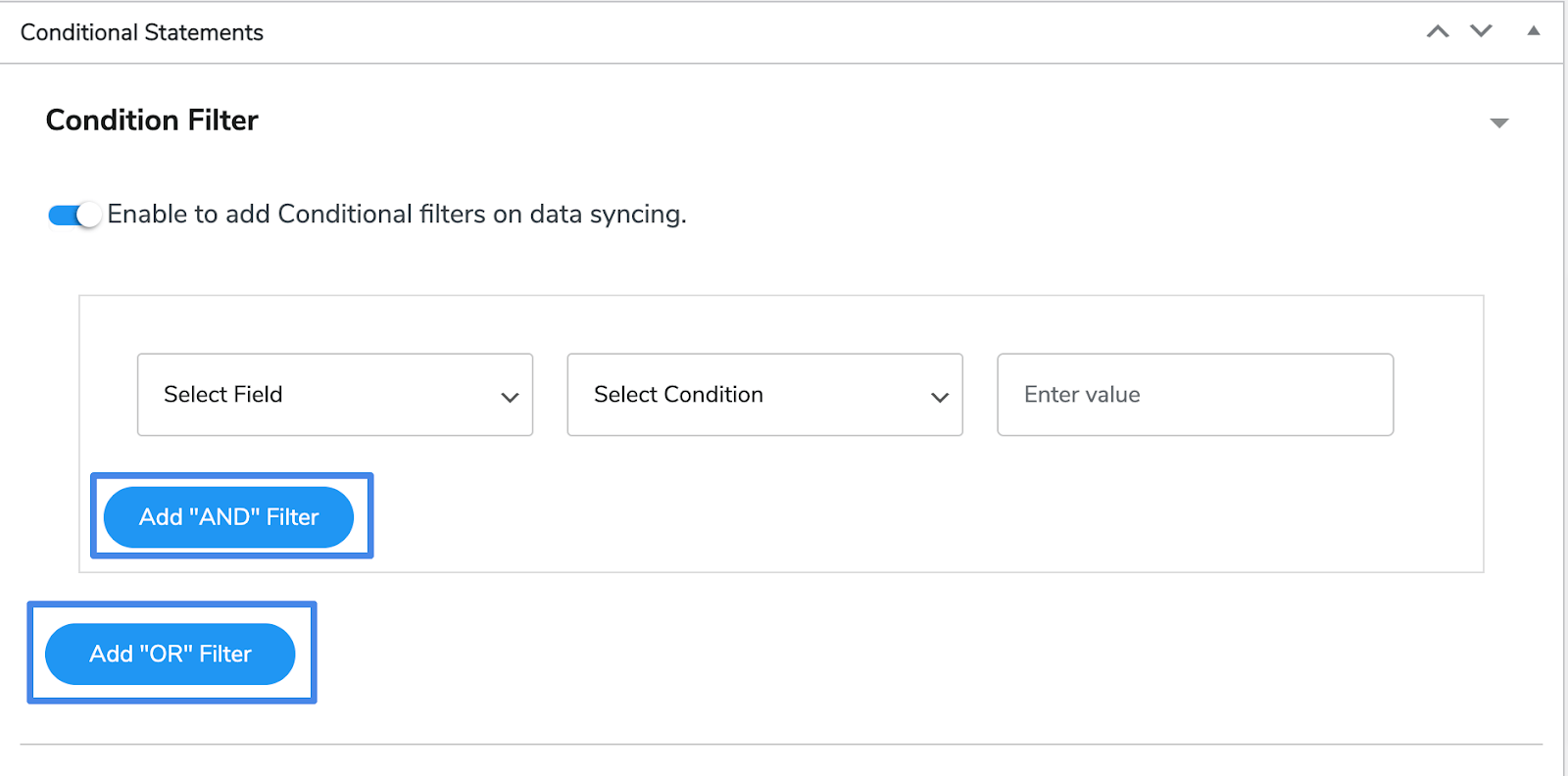The width and height of the screenshot is (1568, 776).
Task: Open the Condition Filter disclosure arrow
Action: coord(1500,122)
